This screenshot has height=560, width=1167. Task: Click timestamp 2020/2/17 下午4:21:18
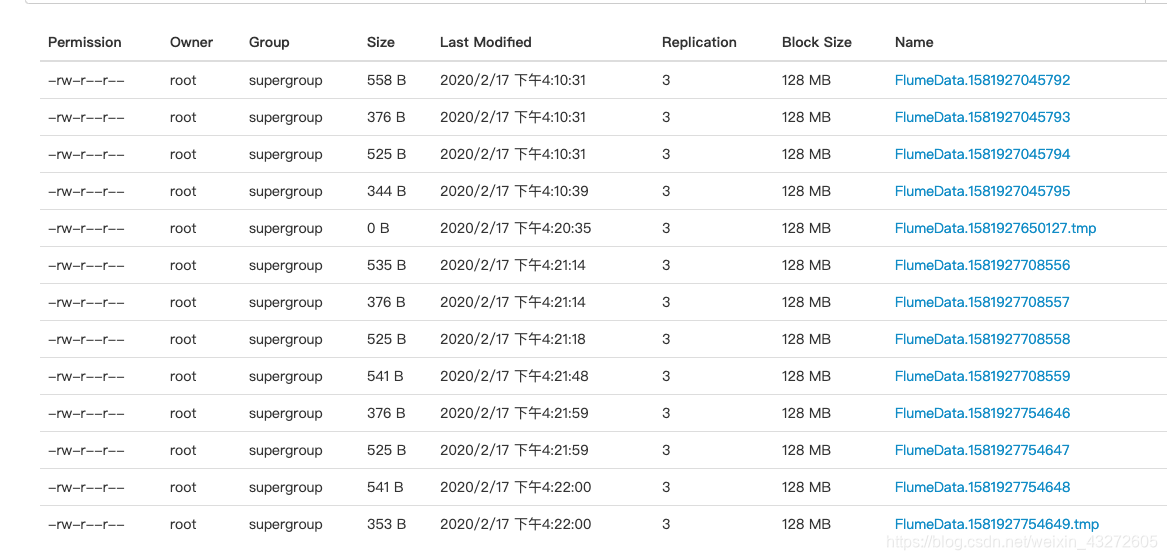point(513,340)
